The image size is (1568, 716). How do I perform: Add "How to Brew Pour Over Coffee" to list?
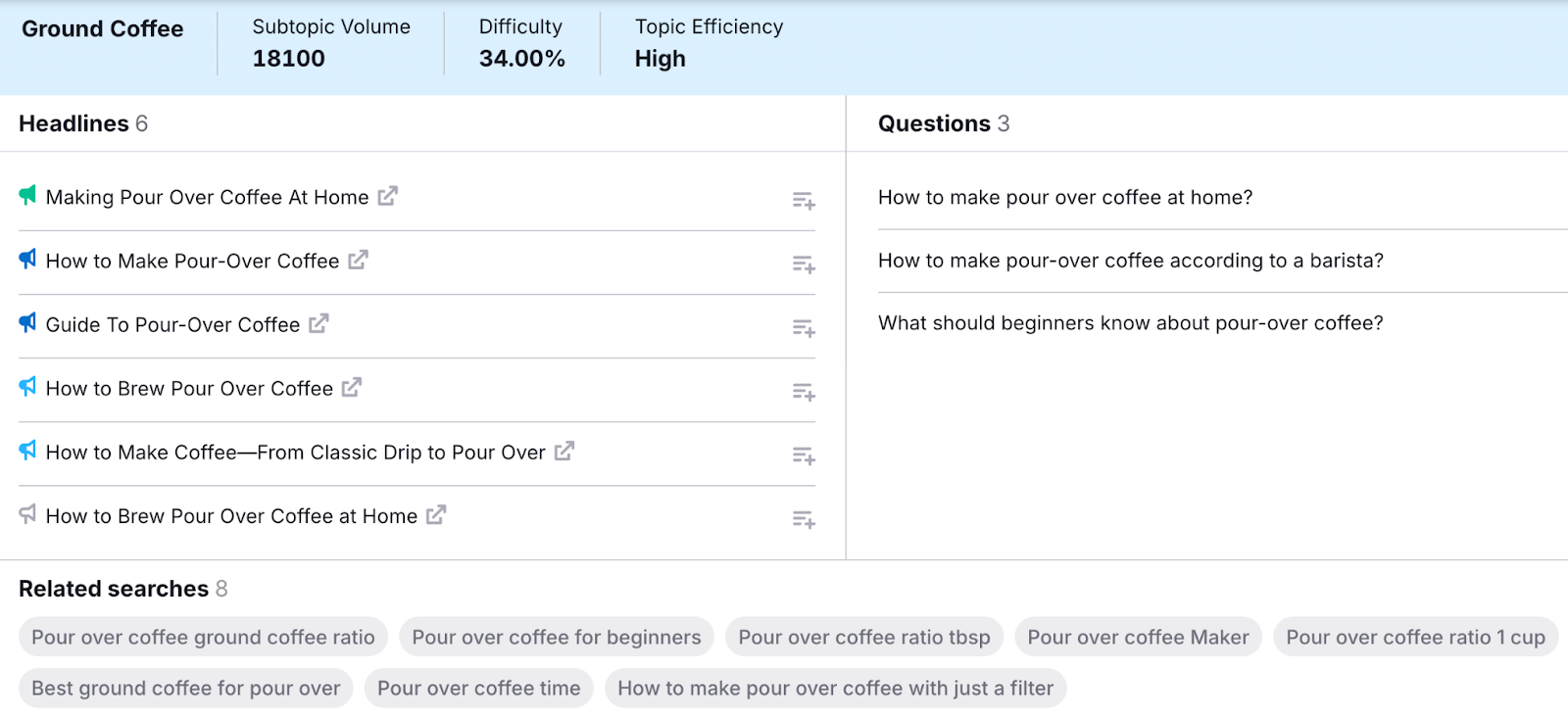click(804, 392)
